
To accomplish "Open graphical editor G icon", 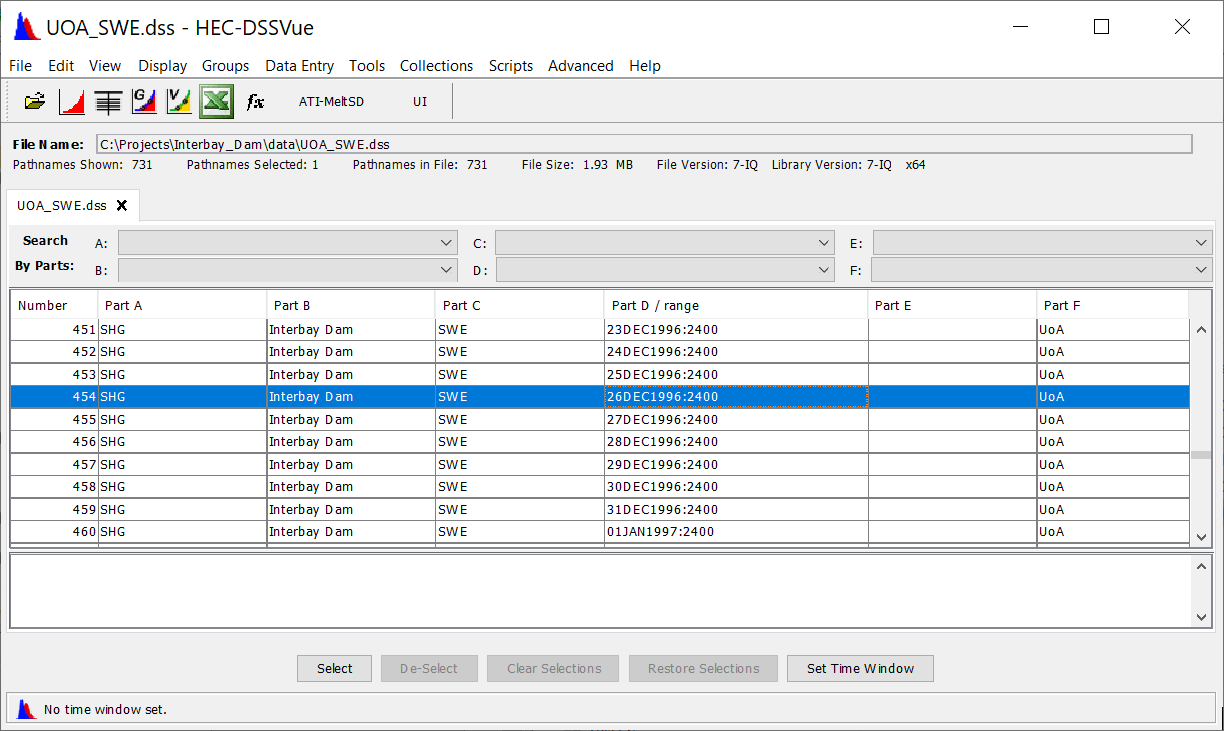I will coord(144,101).
